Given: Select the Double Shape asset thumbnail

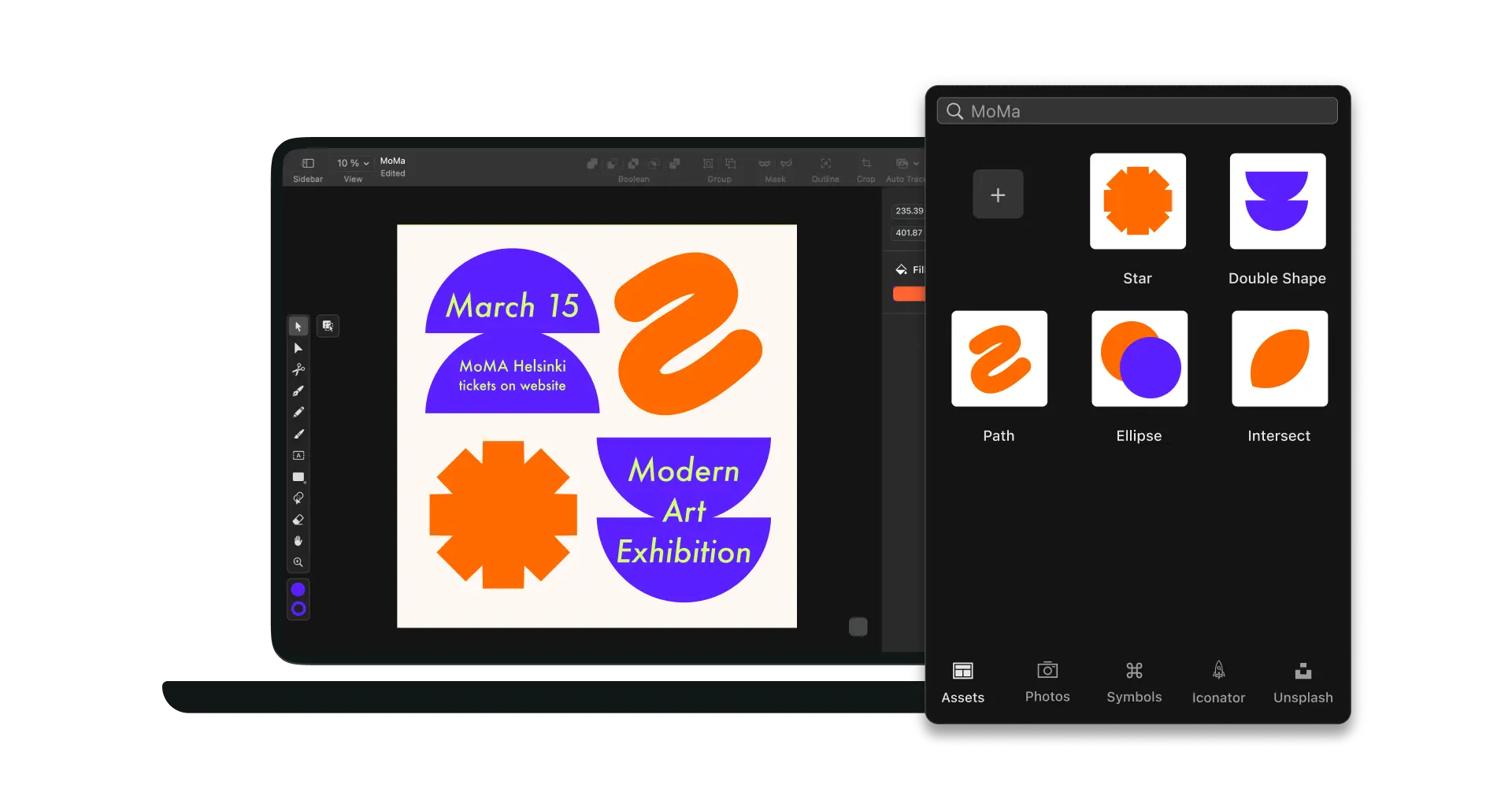Looking at the screenshot, I should (x=1277, y=202).
